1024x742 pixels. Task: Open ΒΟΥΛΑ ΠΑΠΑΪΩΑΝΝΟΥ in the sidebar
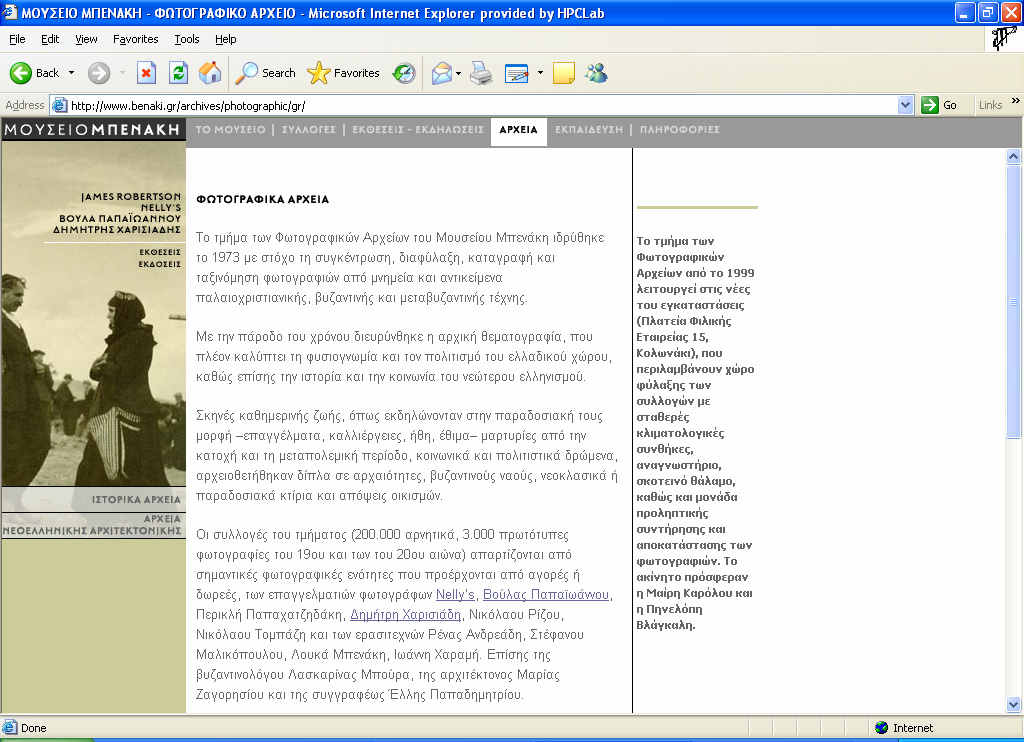(120, 218)
